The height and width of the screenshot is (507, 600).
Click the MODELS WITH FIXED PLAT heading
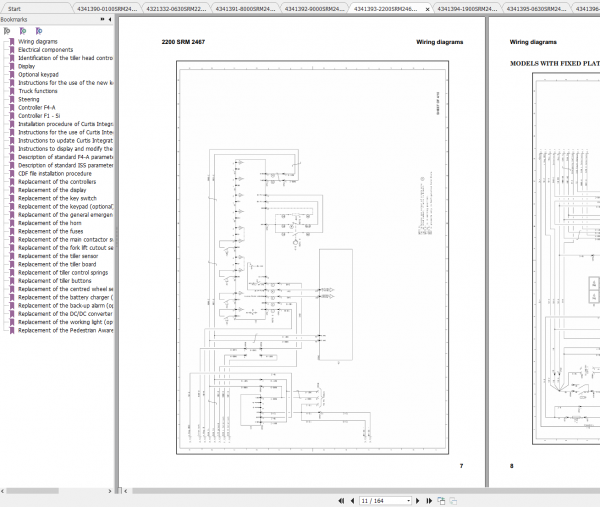[x=554, y=64]
